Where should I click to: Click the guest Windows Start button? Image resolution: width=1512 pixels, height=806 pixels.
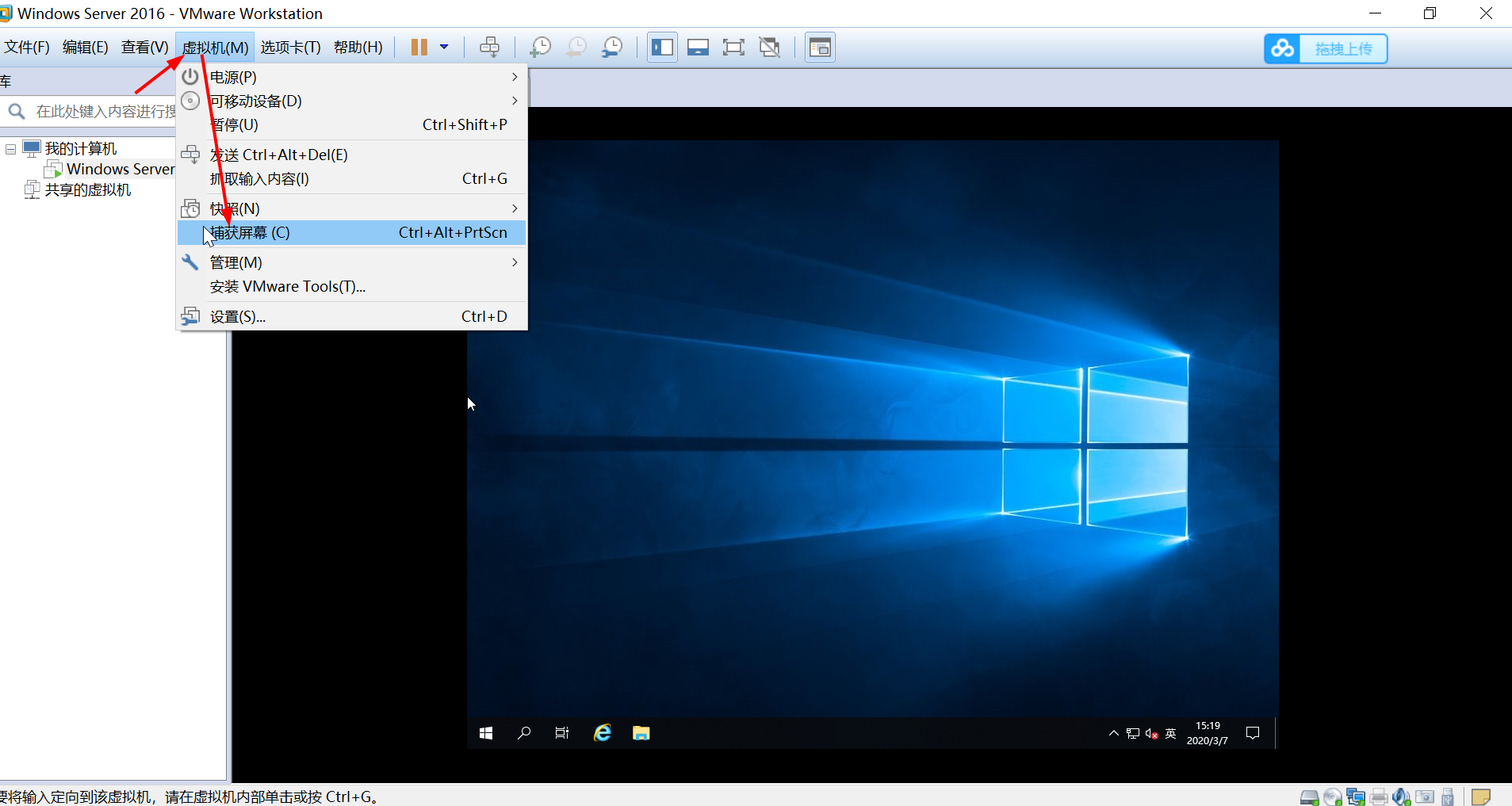[x=486, y=733]
